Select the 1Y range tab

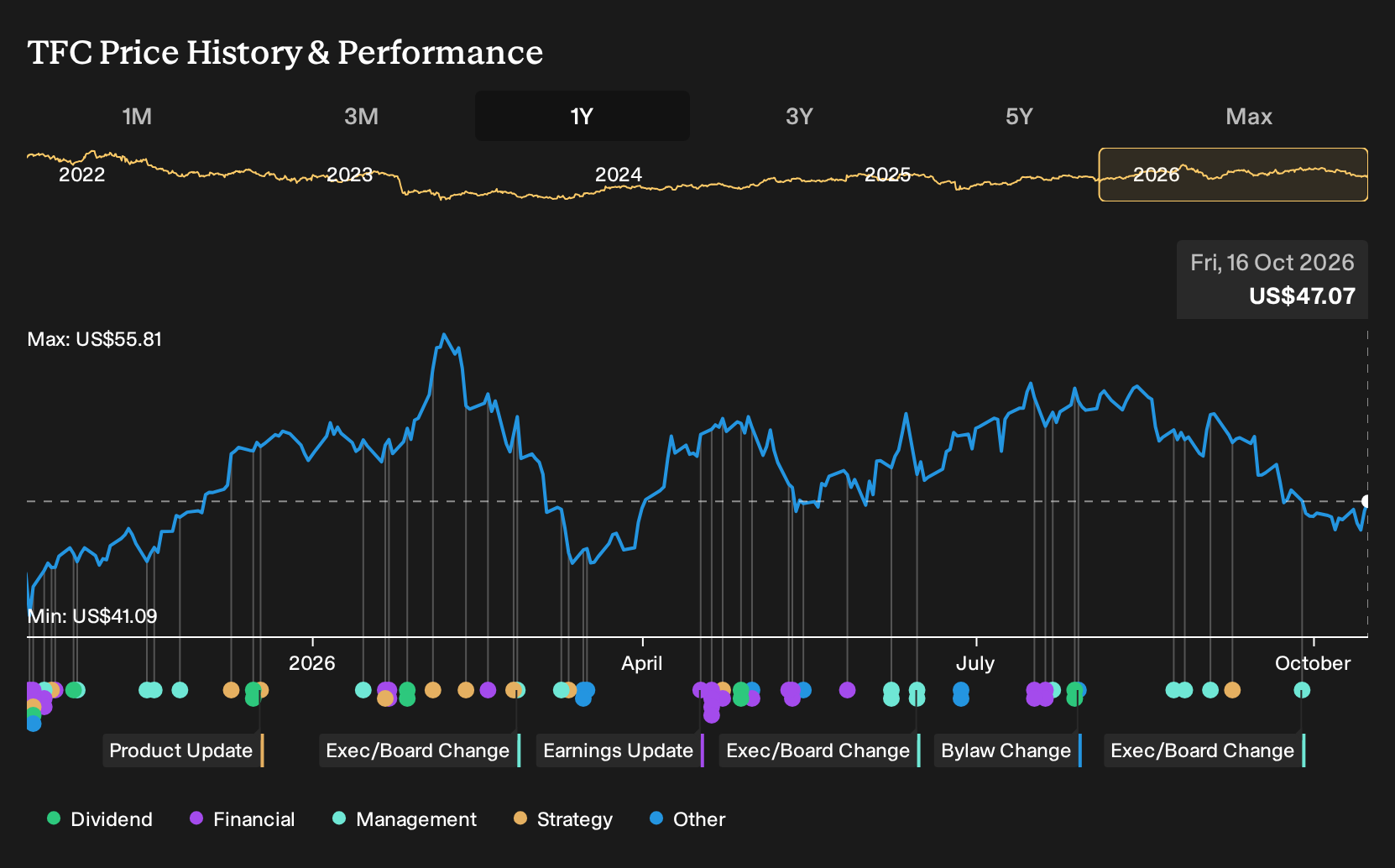pos(582,116)
